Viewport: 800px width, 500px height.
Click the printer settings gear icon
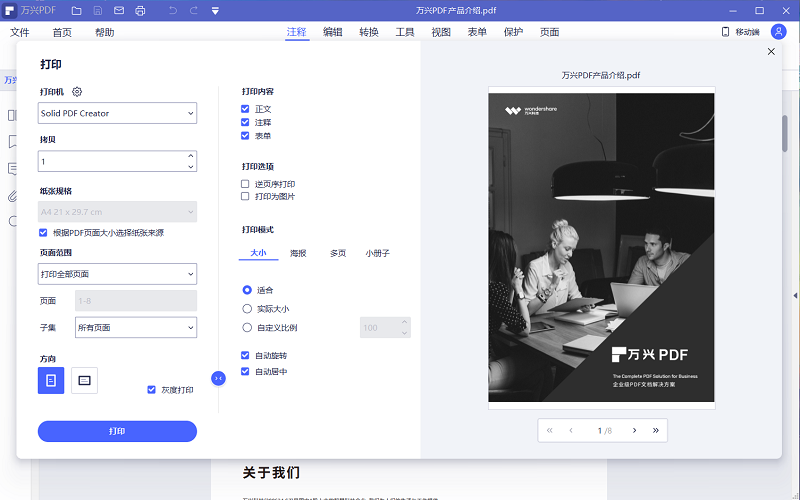pos(77,92)
